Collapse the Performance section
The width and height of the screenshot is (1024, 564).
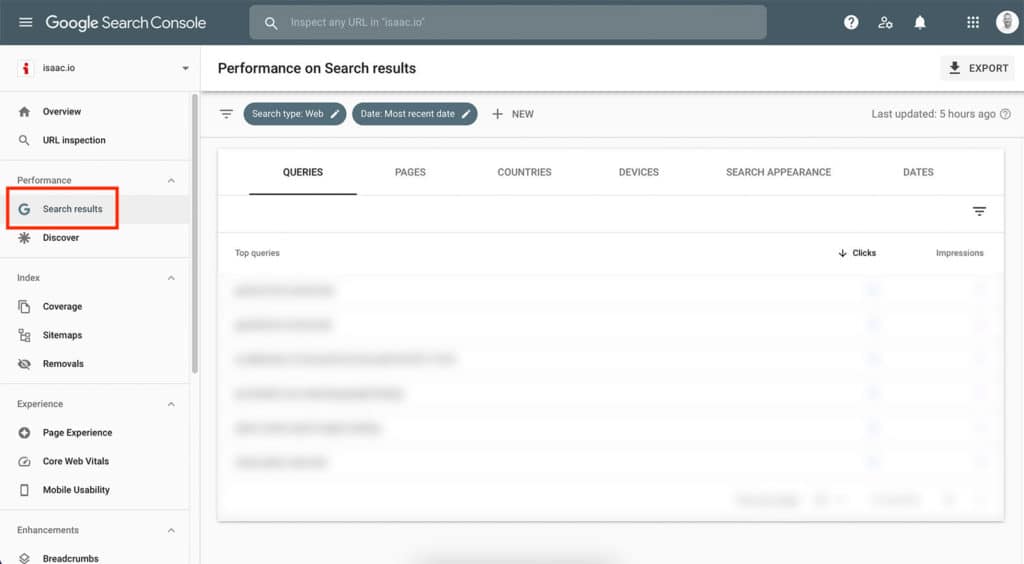click(x=171, y=180)
